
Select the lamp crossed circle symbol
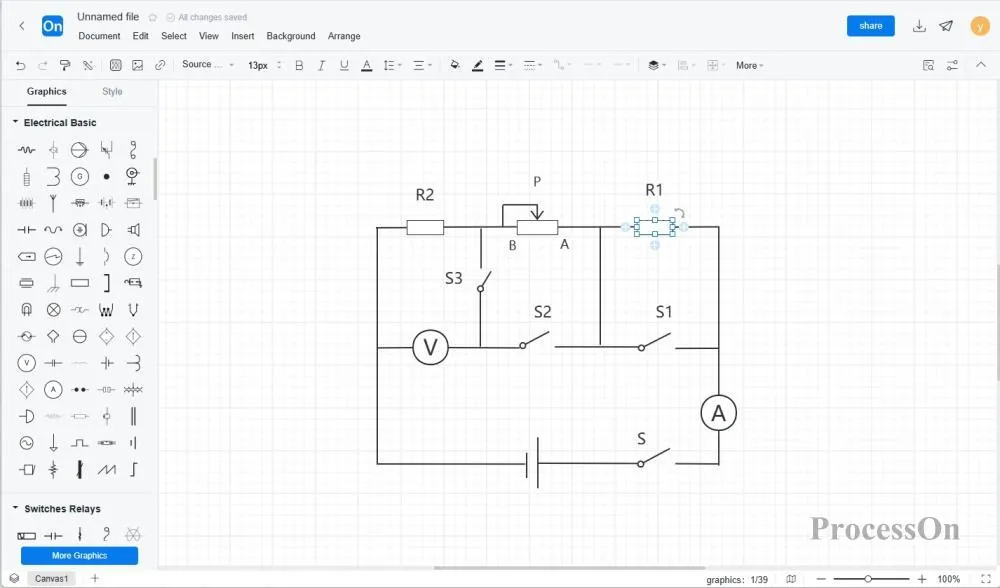[x=53, y=310]
